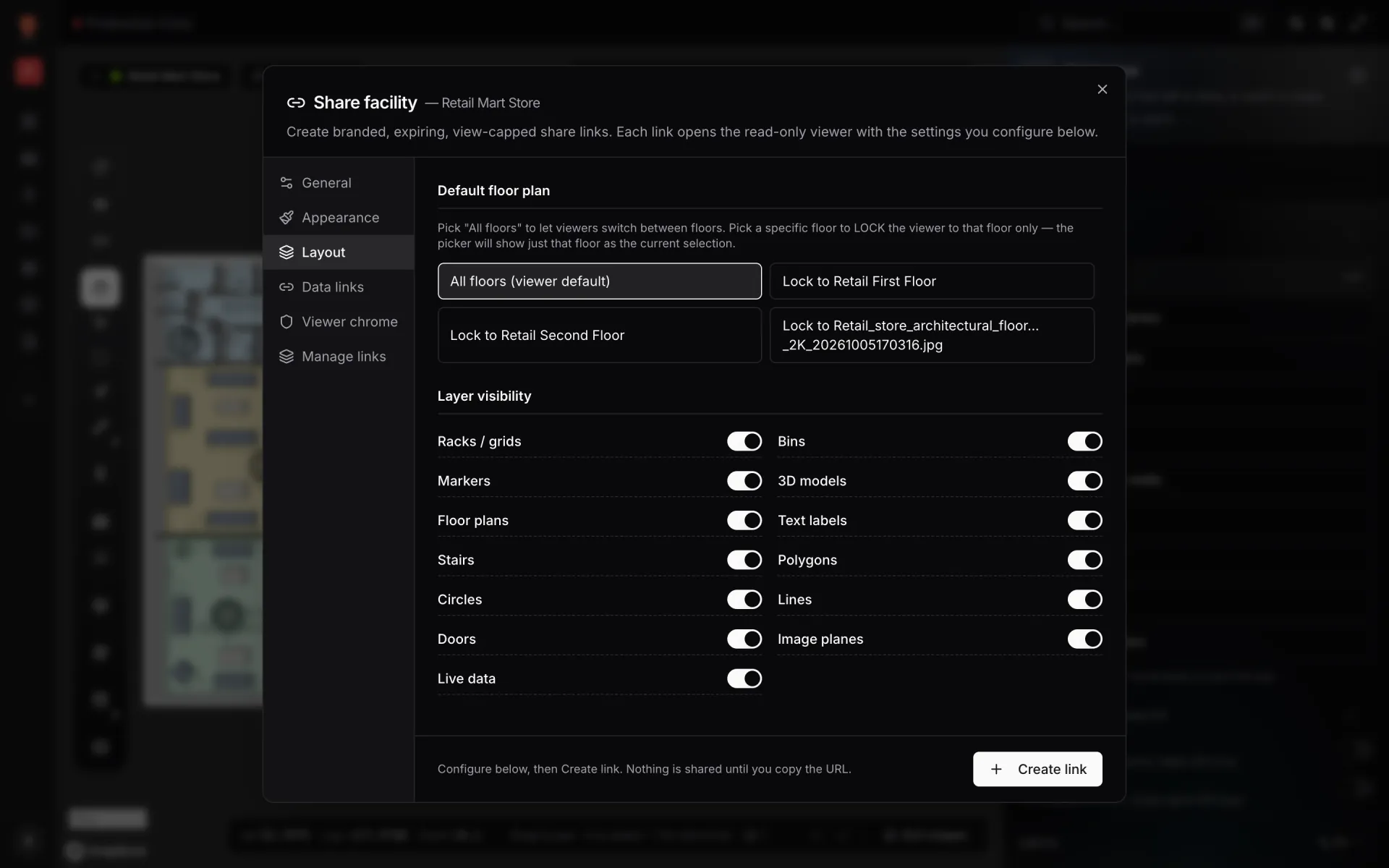Image resolution: width=1389 pixels, height=868 pixels.
Task: Switch to the Appearance tab
Action: 339,218
